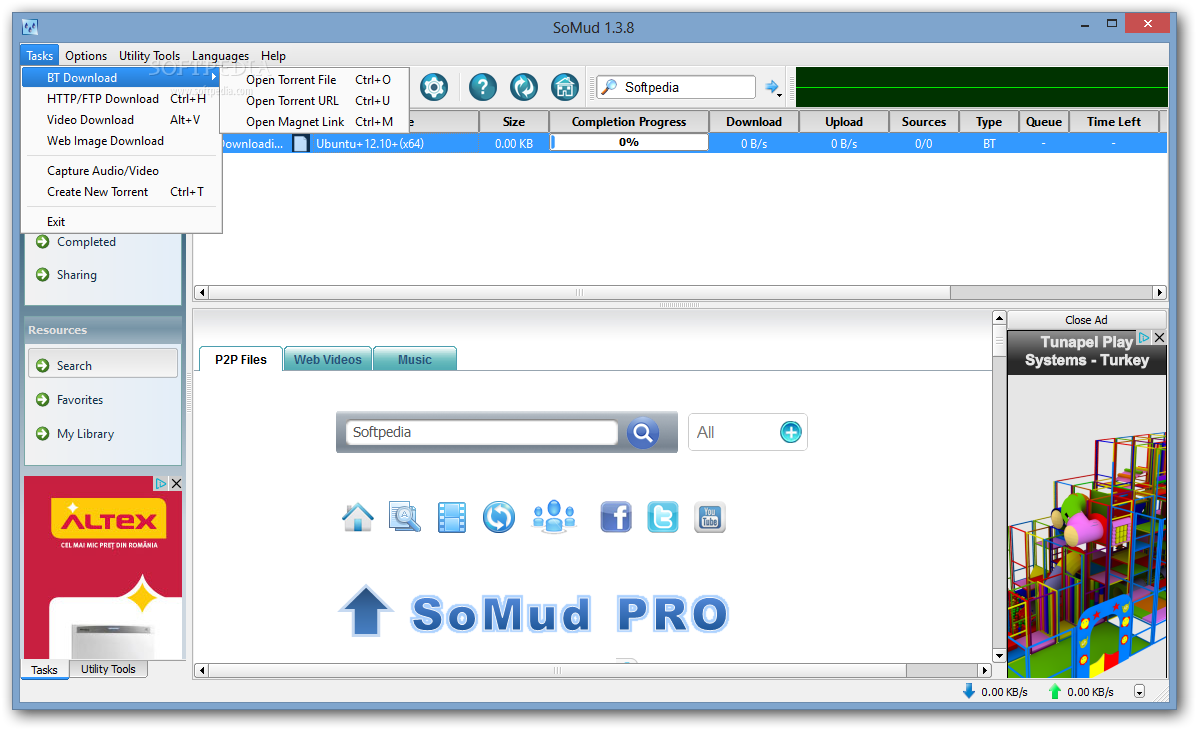Open the settings gear in toolbar
Viewport: 1197px width, 730px height.
pos(434,87)
